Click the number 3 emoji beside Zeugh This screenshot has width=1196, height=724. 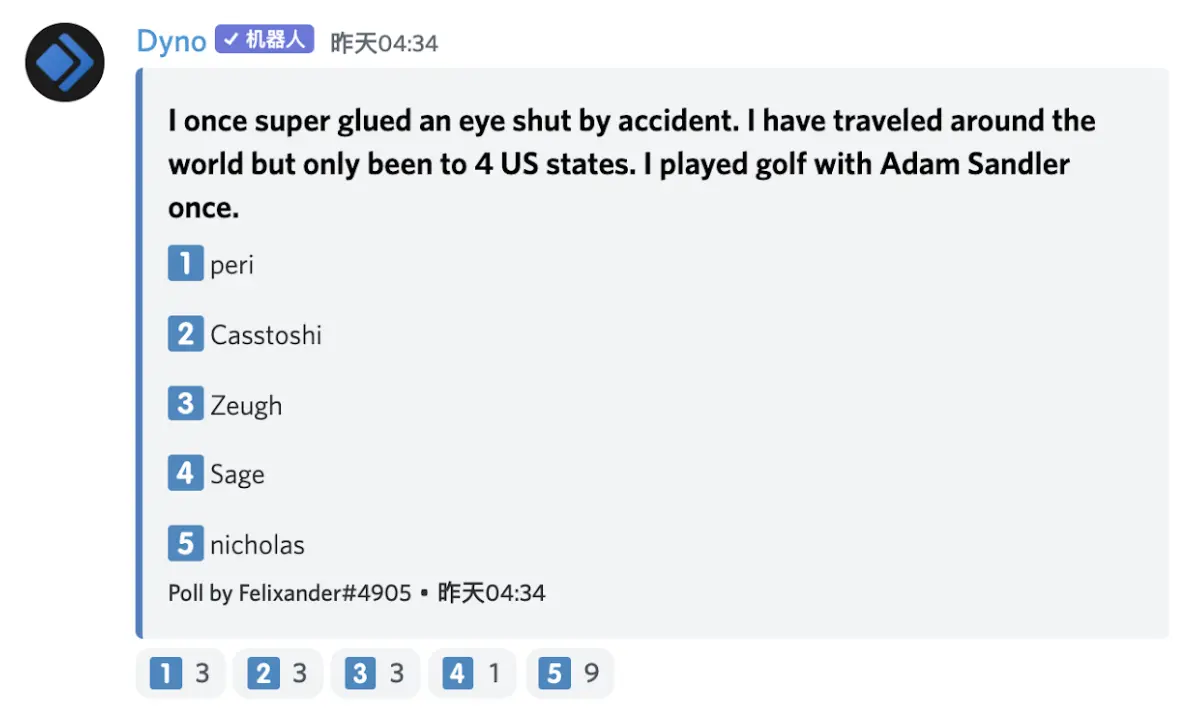tap(185, 403)
